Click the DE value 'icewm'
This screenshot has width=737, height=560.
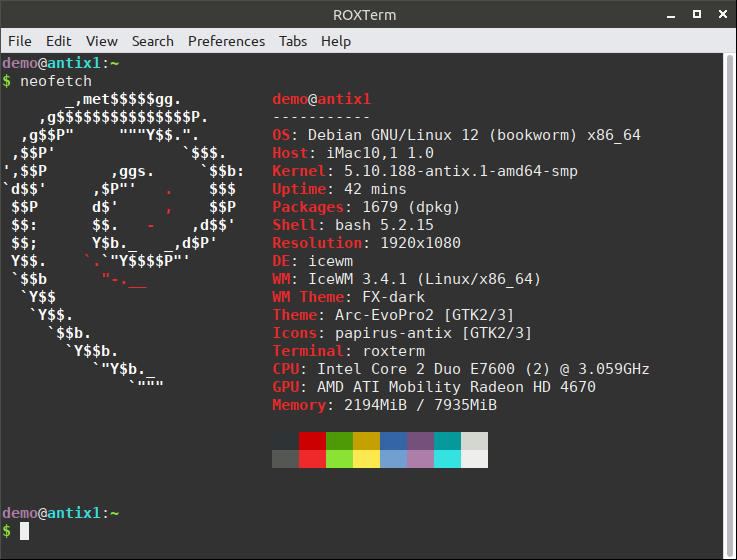(330, 261)
